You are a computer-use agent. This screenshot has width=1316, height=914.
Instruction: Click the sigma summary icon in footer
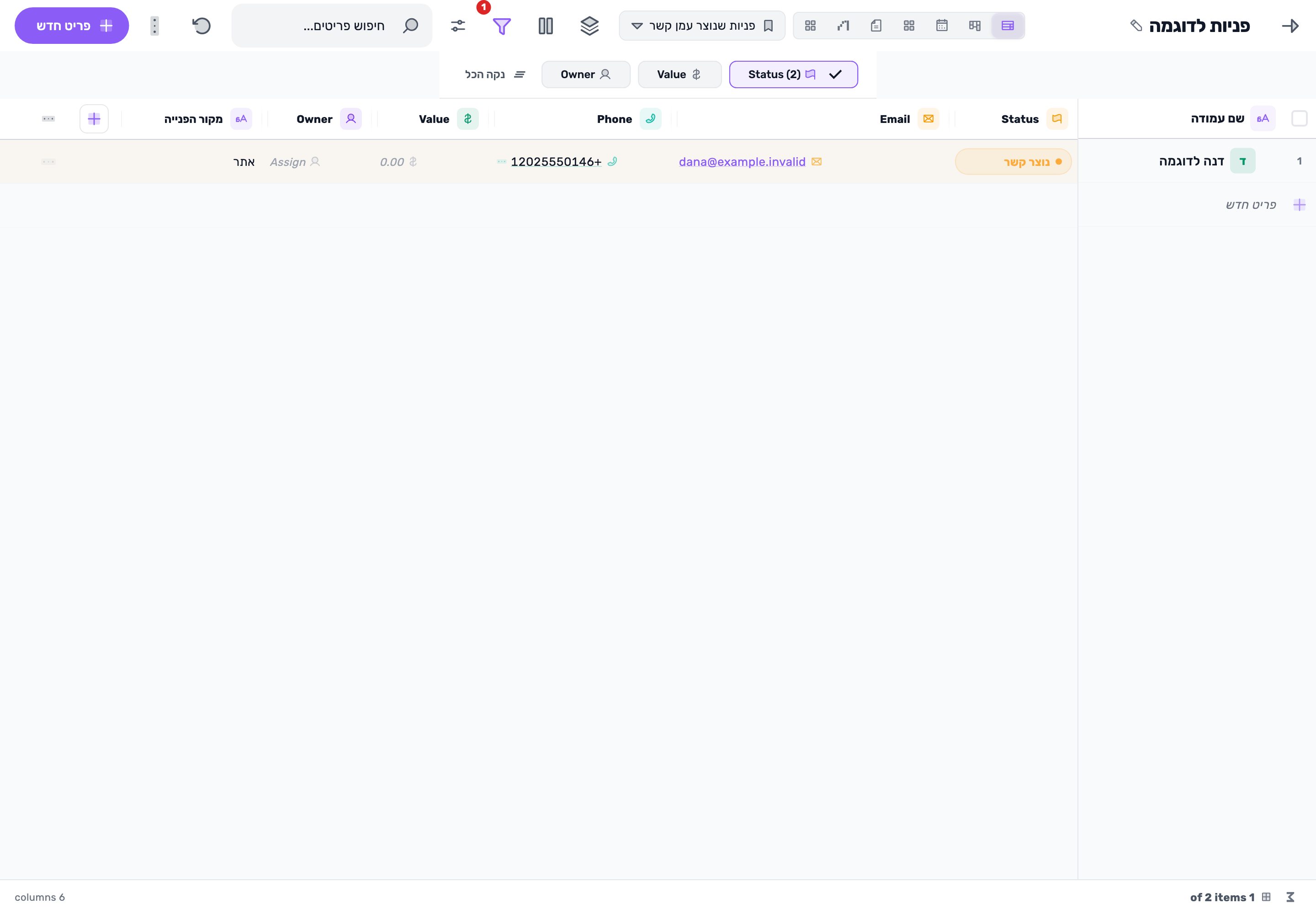tap(1290, 898)
